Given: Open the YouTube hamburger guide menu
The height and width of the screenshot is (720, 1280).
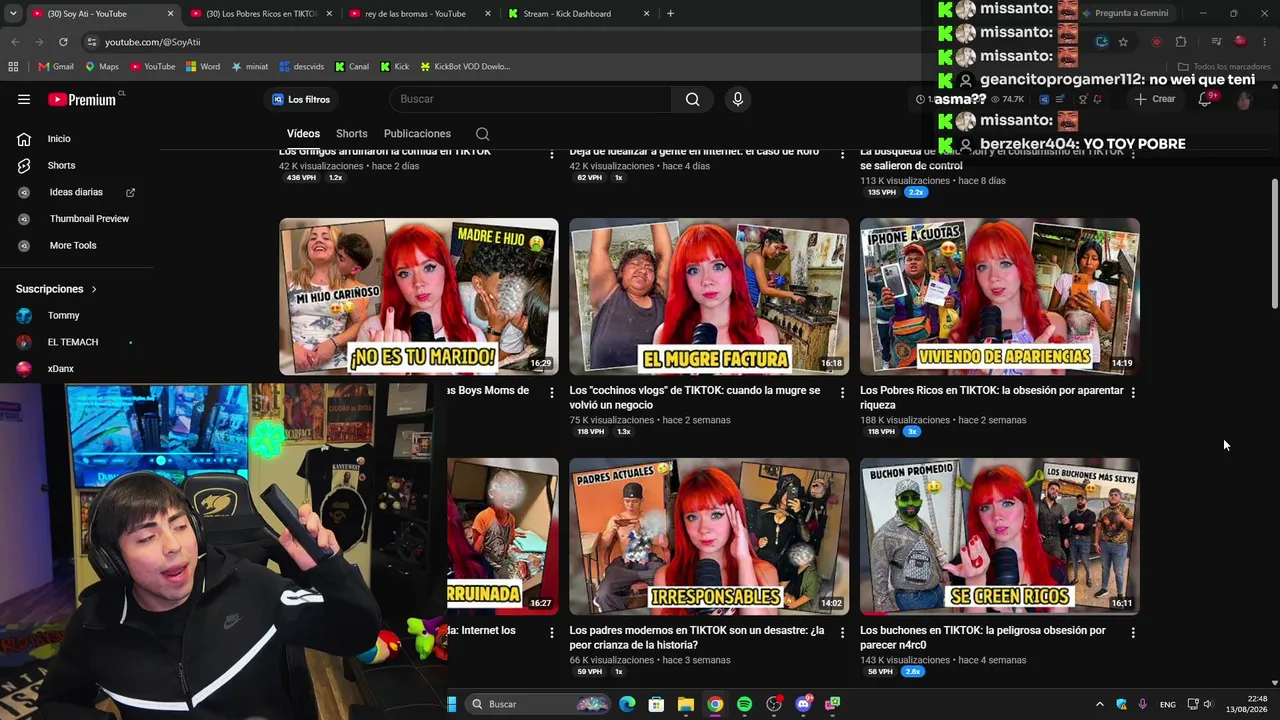Looking at the screenshot, I should 24,99.
